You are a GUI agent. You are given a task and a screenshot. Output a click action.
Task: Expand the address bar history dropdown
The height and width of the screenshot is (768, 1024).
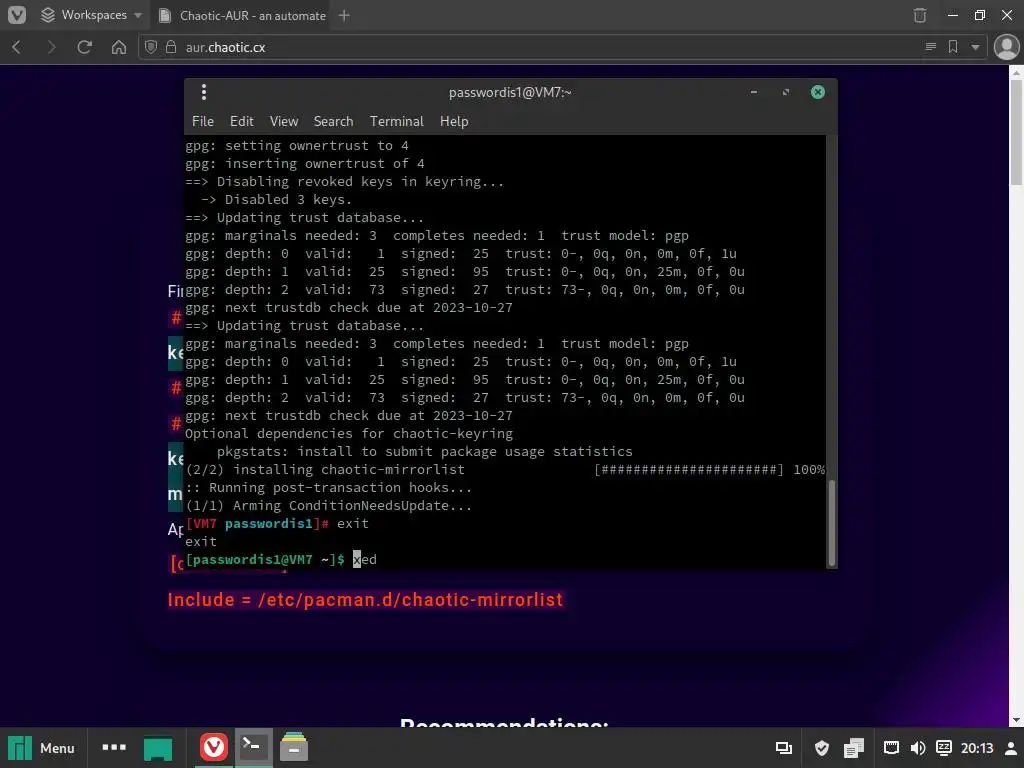click(x=975, y=47)
